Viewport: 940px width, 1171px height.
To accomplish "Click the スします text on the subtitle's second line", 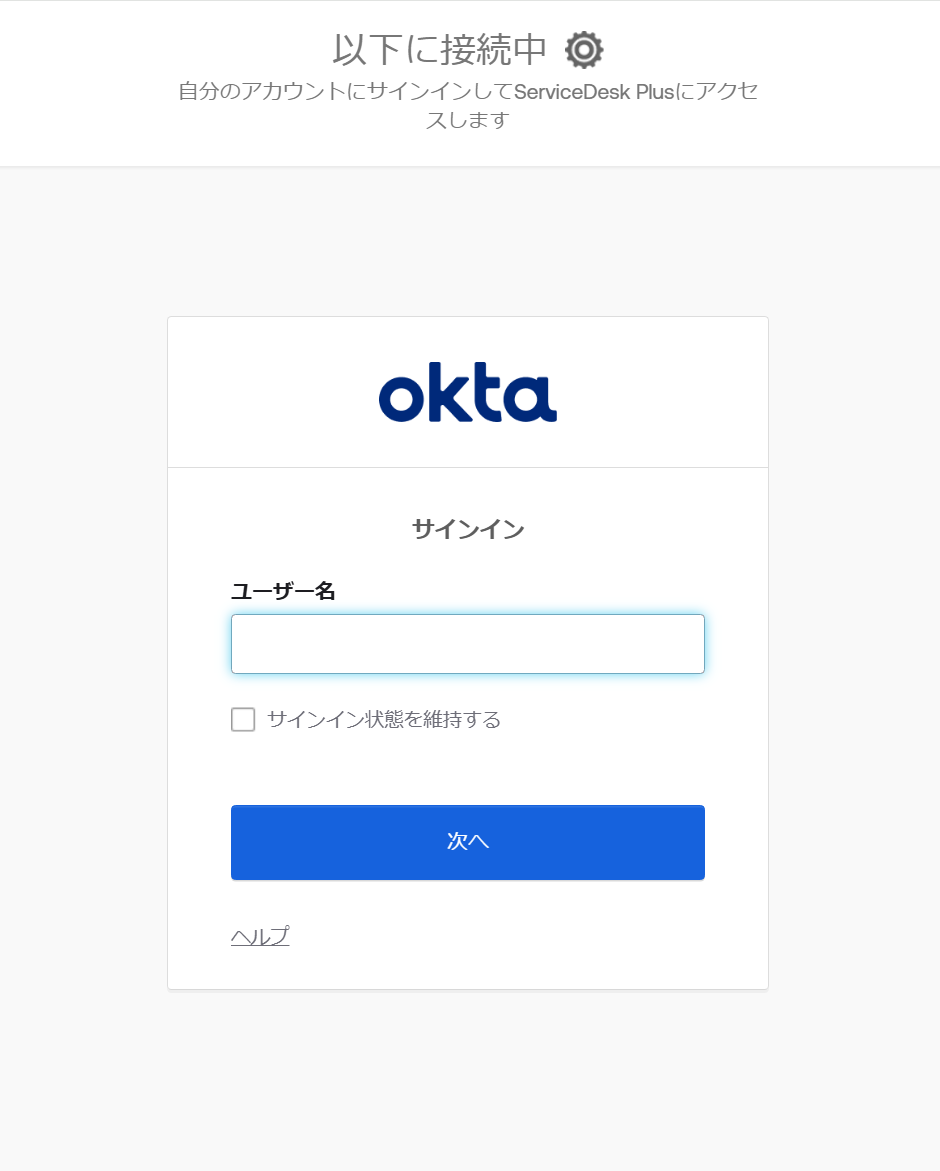I will [x=467, y=121].
